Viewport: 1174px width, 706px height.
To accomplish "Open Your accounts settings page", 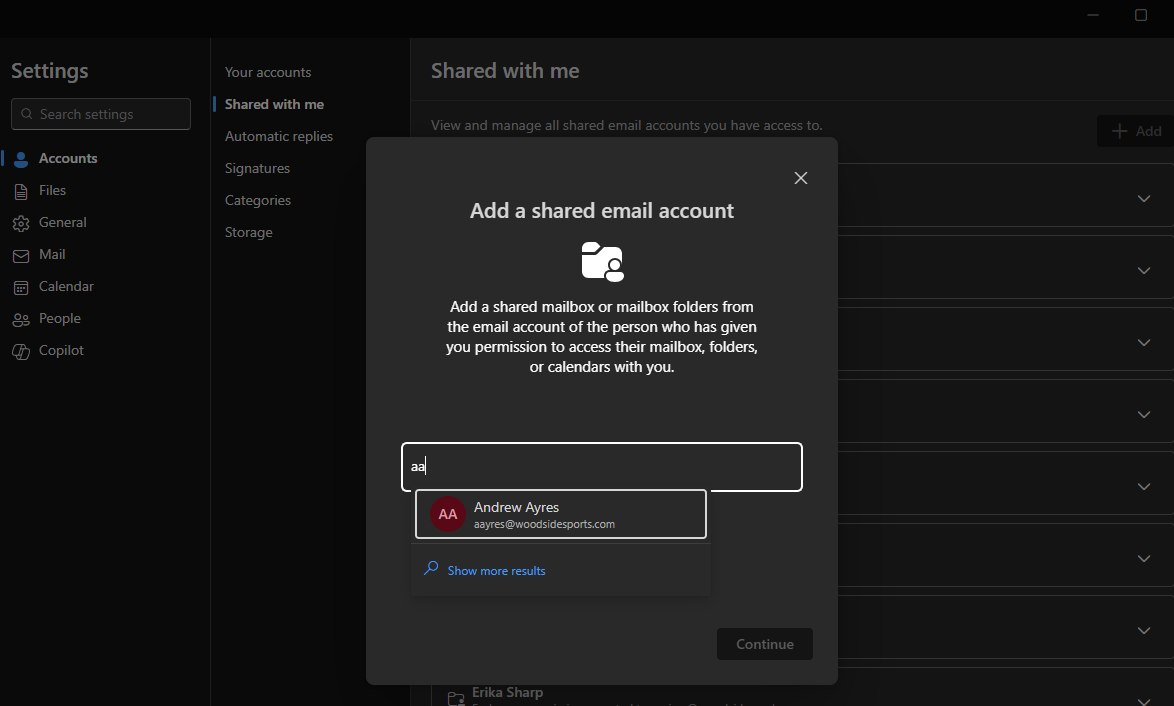I will (267, 72).
